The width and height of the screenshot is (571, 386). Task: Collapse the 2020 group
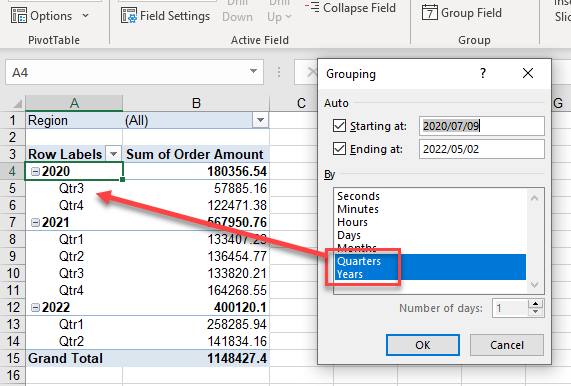coord(35,171)
